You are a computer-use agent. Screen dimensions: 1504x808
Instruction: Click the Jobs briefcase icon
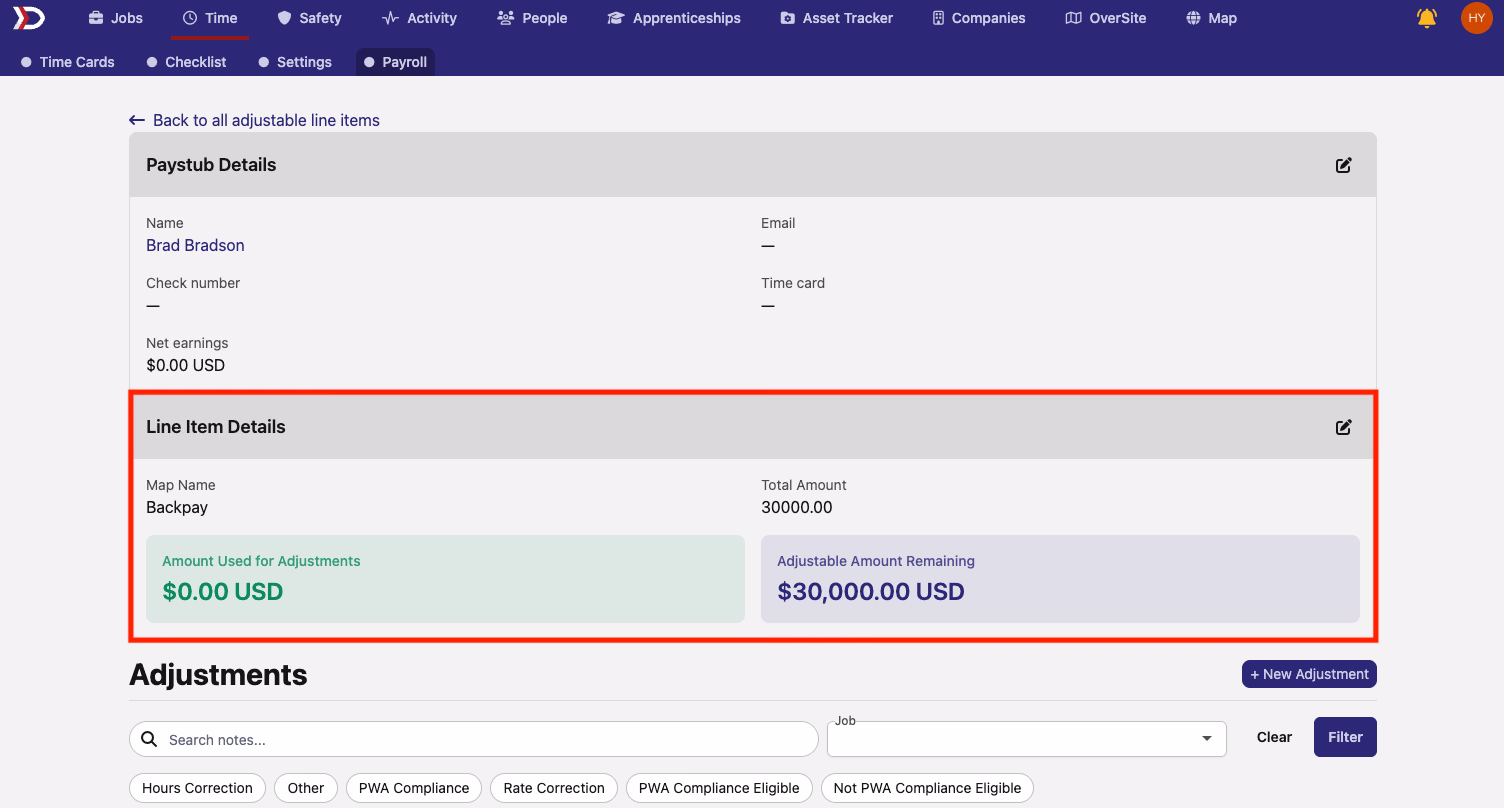(96, 18)
